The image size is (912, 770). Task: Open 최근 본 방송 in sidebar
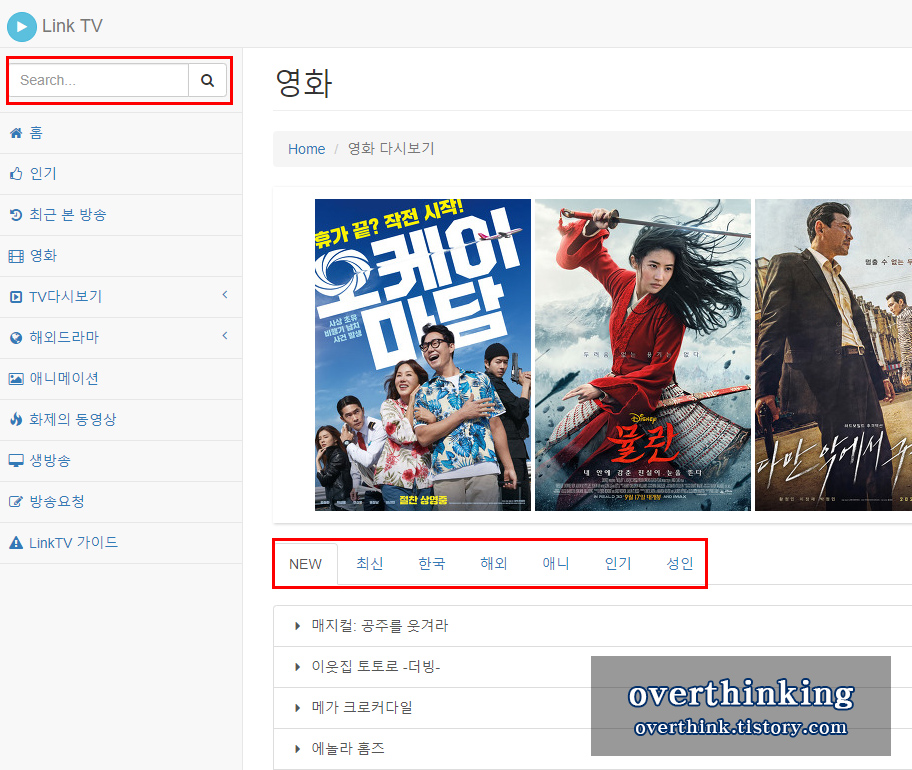point(67,215)
